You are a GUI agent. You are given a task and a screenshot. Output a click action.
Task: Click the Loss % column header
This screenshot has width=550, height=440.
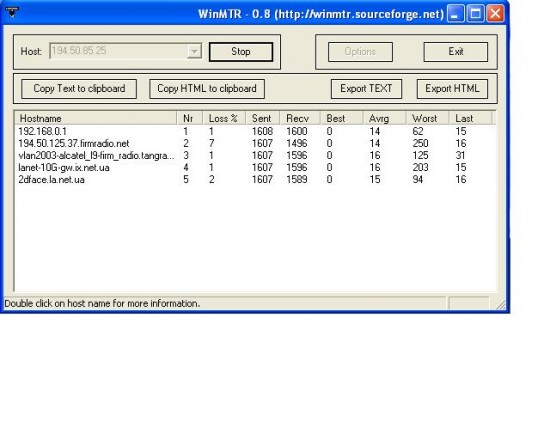click(x=224, y=118)
